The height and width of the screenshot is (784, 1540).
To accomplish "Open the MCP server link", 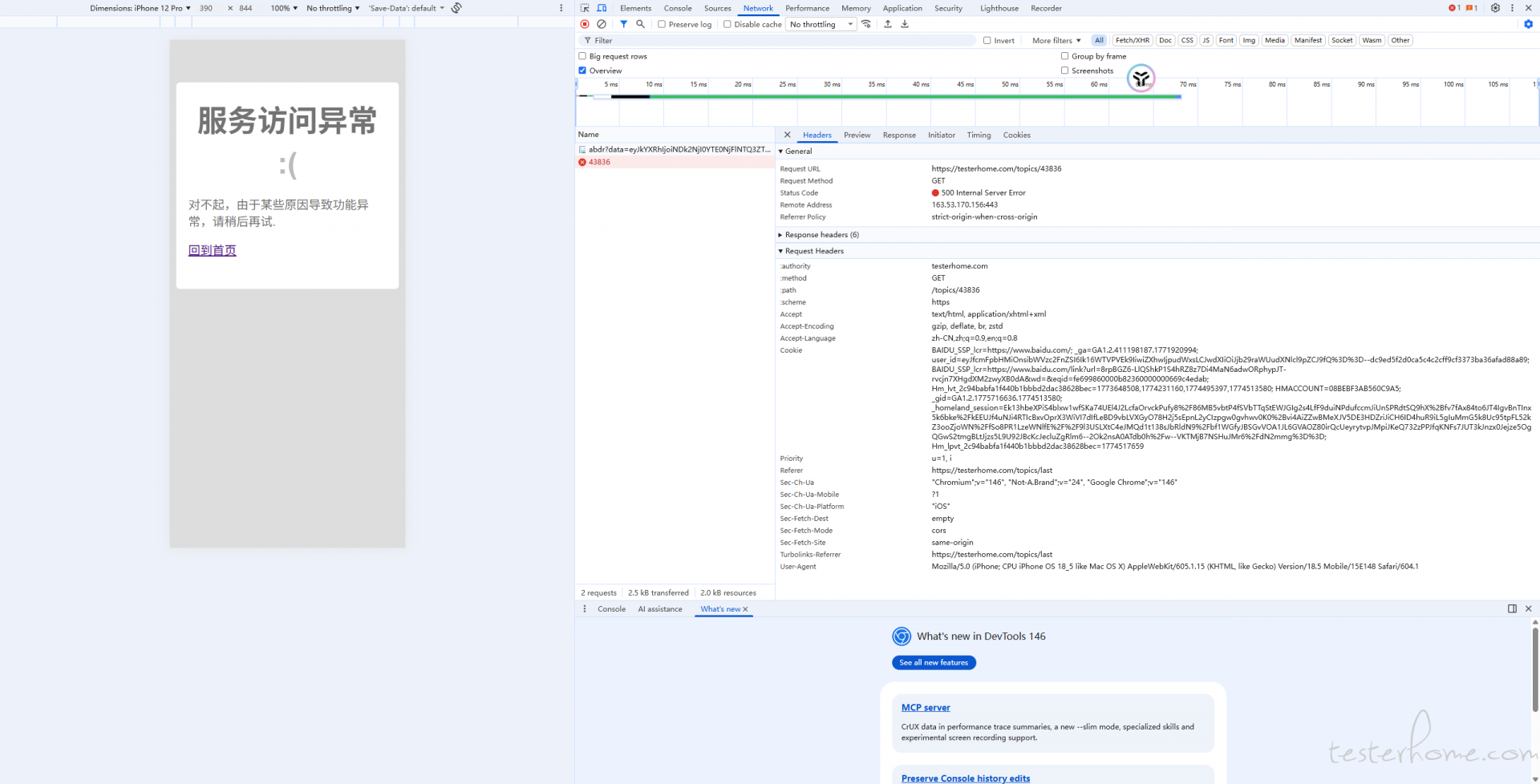I will point(926,708).
